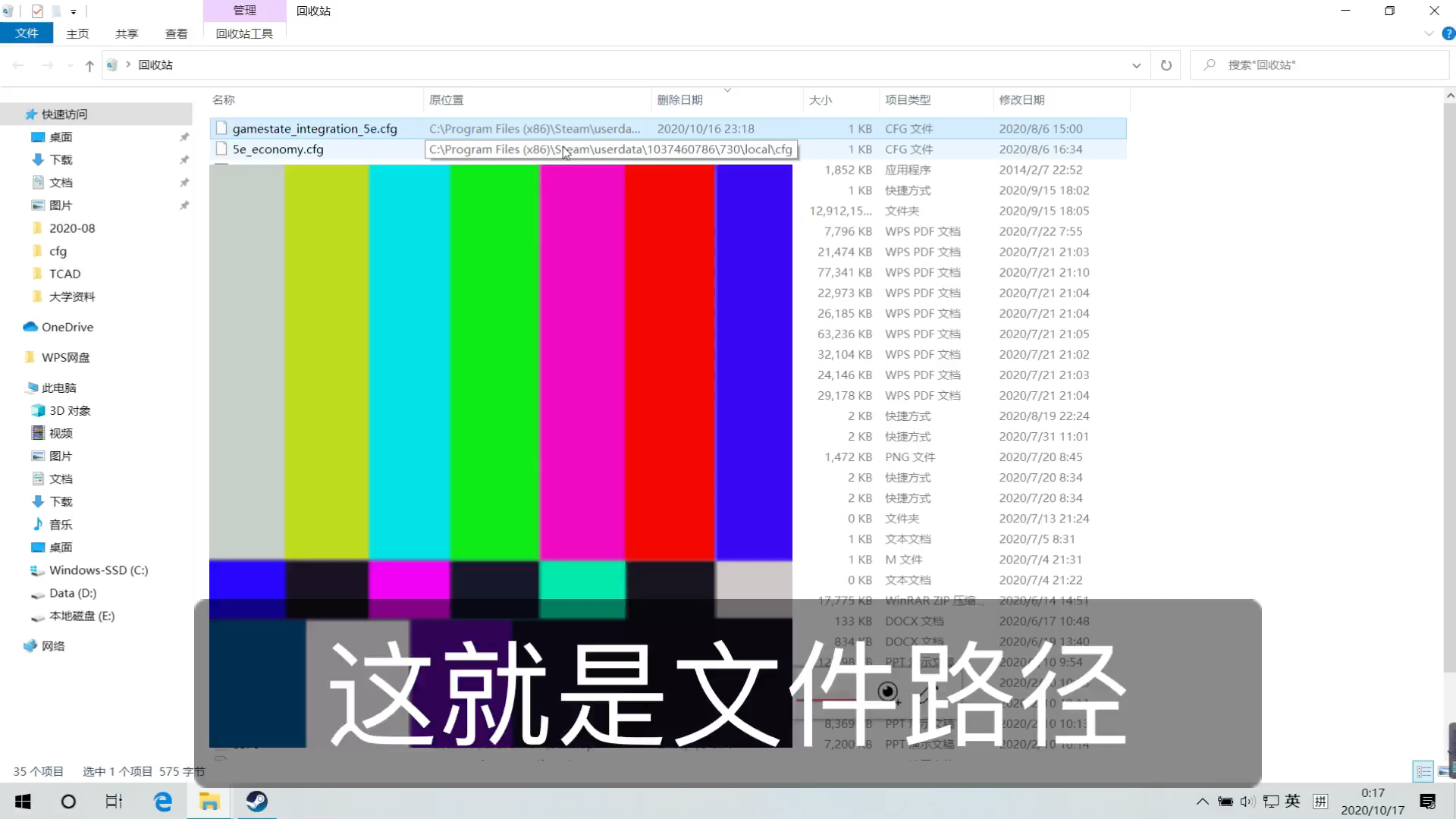The width and height of the screenshot is (1456, 819).
Task: Click the 回收站 breadcrumb in address bar
Action: 155,65
